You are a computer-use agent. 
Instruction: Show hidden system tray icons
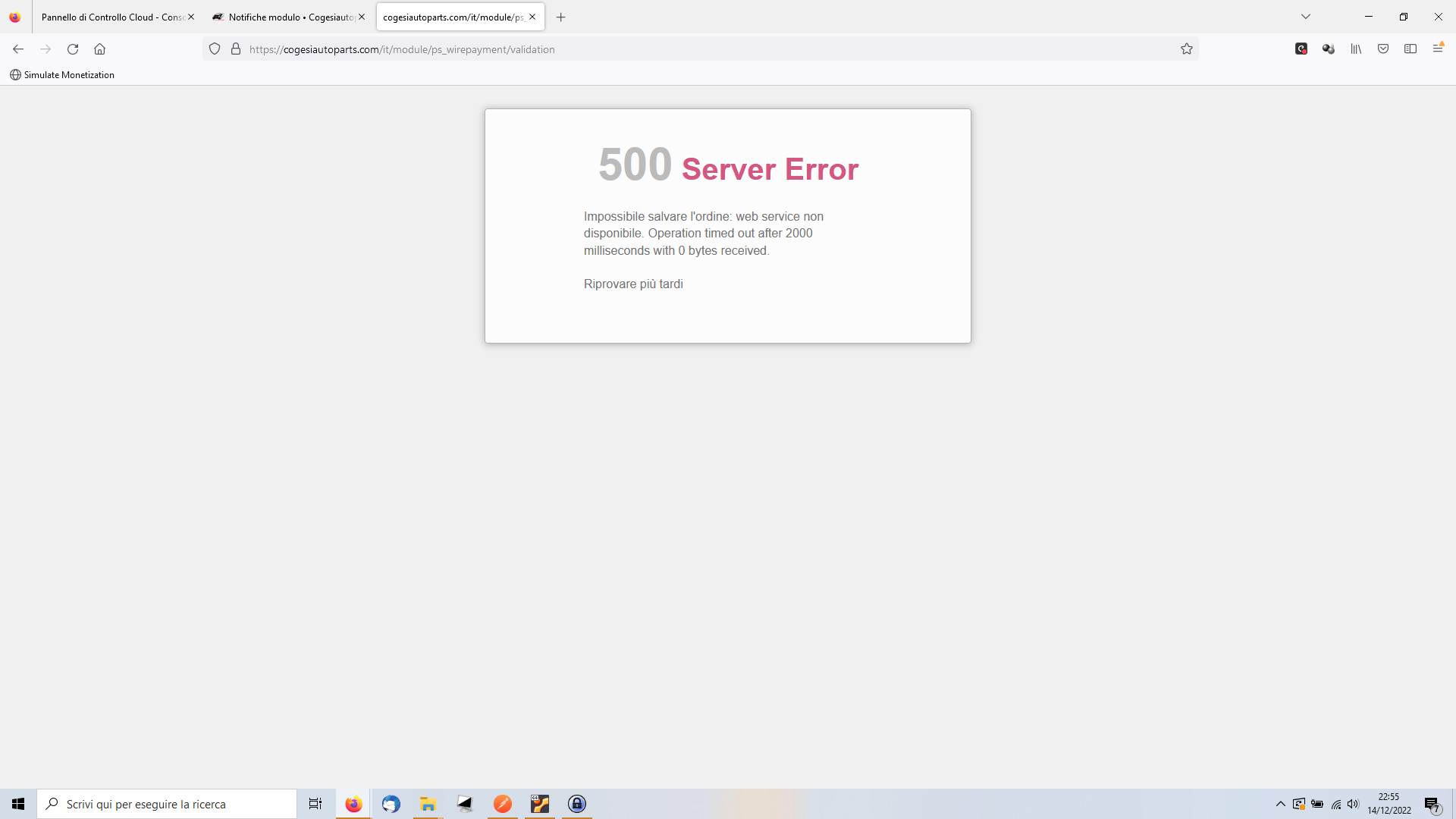[x=1281, y=804]
